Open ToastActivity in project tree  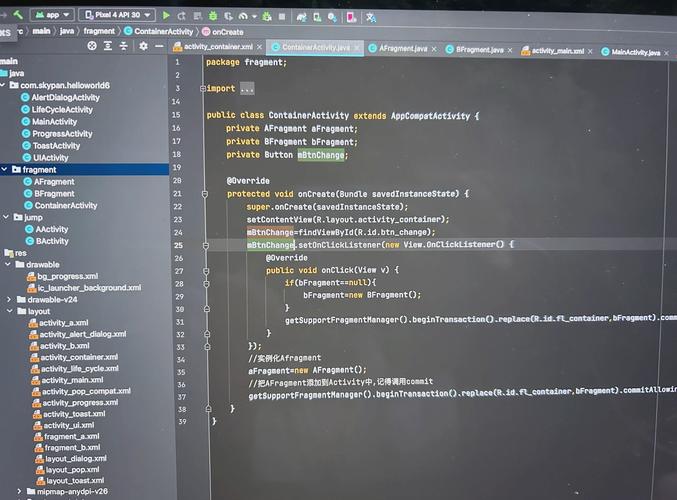[51, 146]
